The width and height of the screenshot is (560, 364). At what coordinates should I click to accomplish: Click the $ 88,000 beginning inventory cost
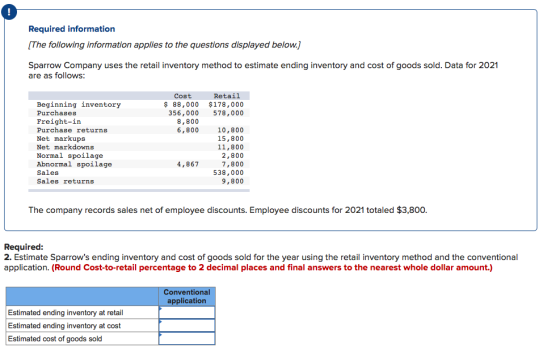(x=181, y=105)
